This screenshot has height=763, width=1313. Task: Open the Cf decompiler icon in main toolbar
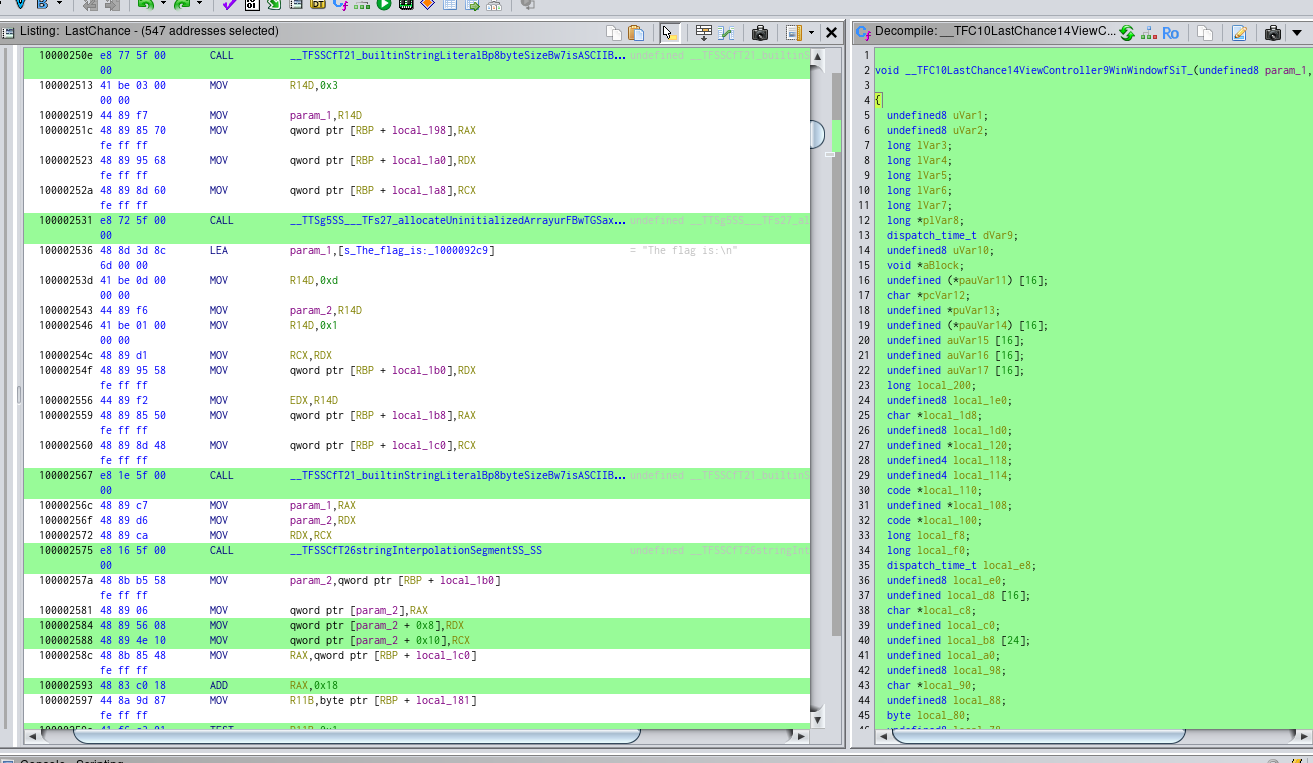point(340,5)
